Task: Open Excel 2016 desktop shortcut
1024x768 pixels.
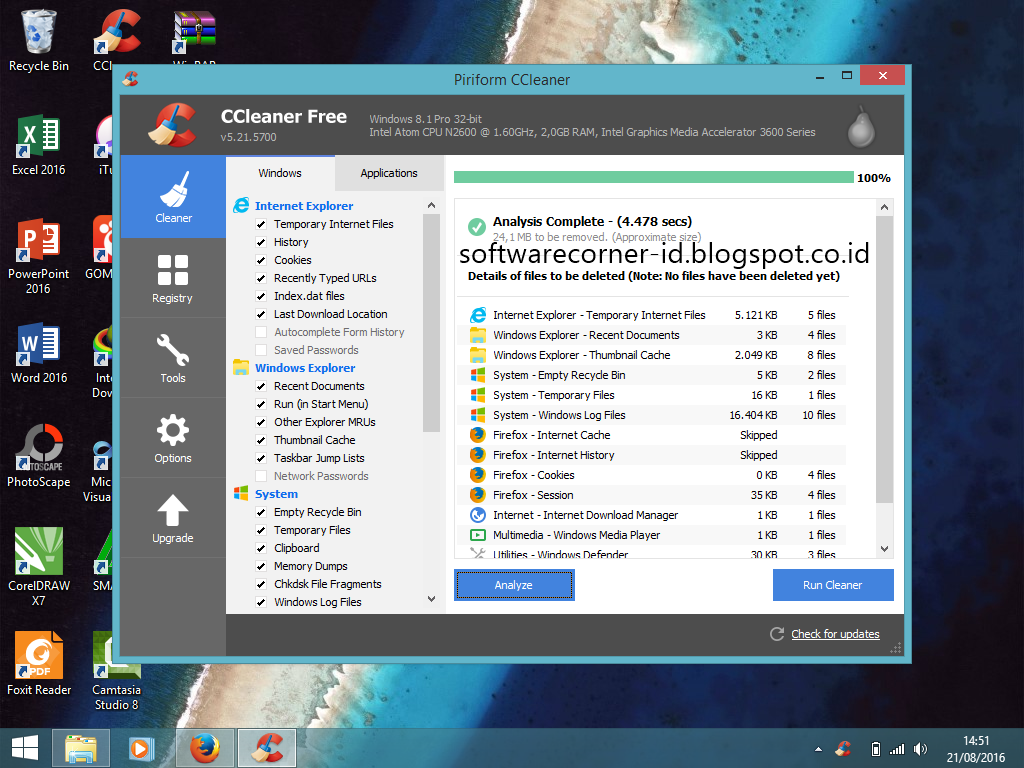Action: tap(39, 144)
